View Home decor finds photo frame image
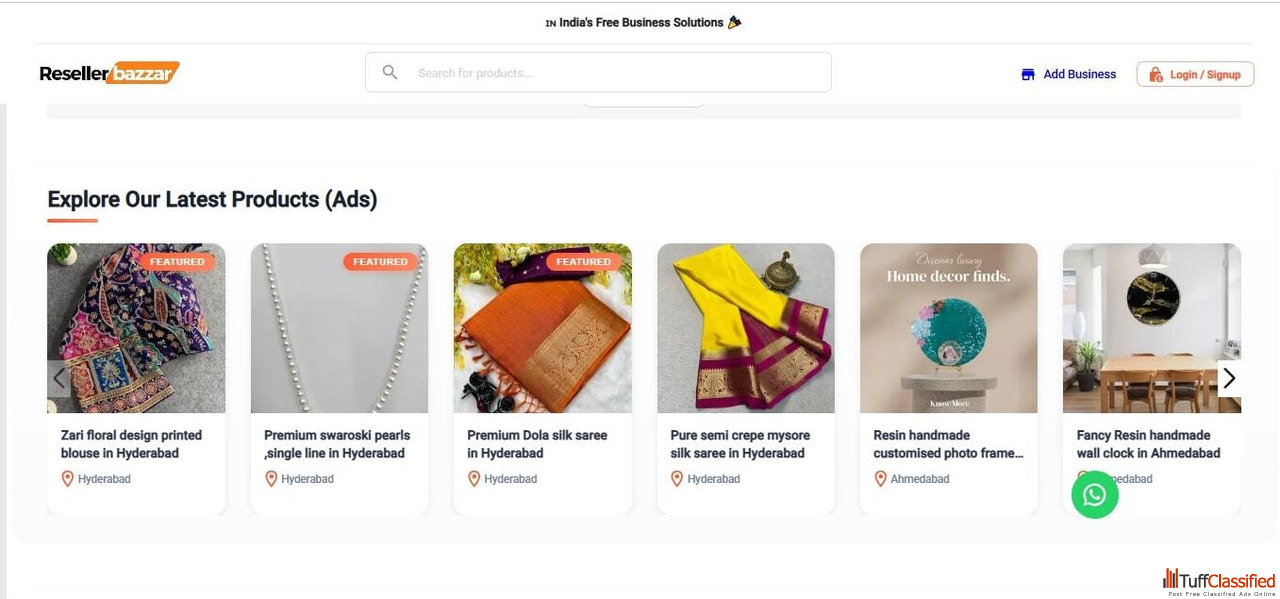1280x599 pixels. tap(948, 328)
